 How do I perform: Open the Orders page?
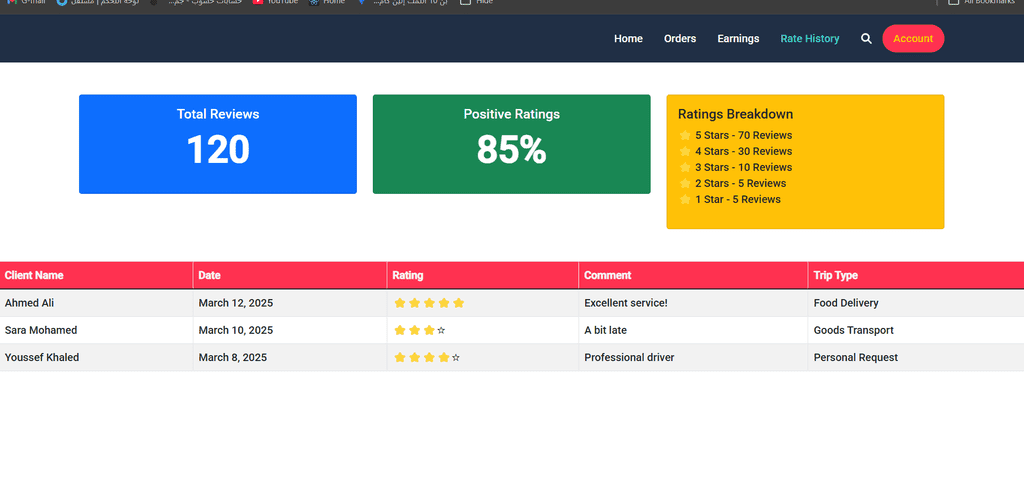pyautogui.click(x=680, y=39)
